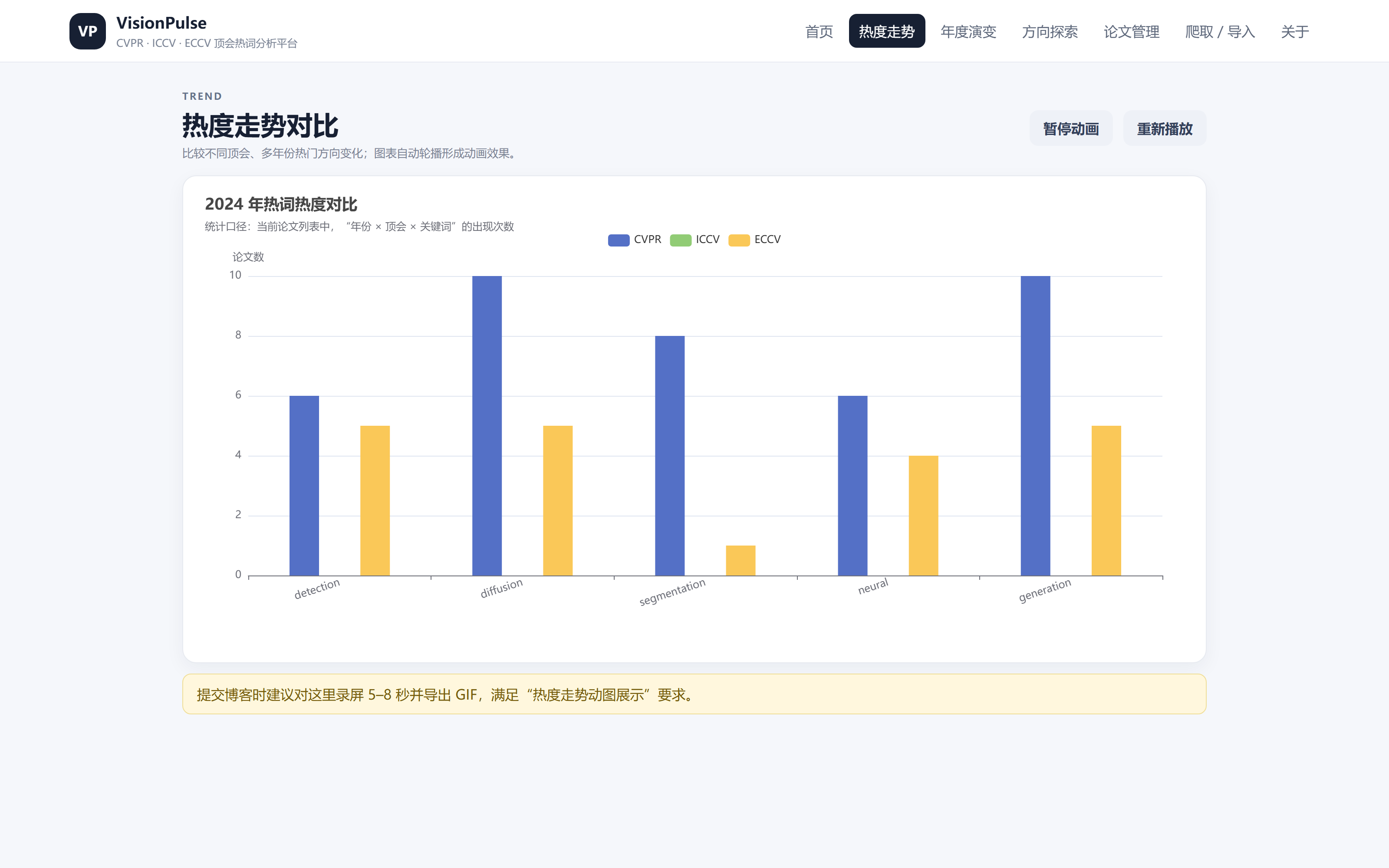This screenshot has height=868, width=1389.
Task: Click the yellow GIF recording tip banner
Action: pyautogui.click(x=694, y=694)
